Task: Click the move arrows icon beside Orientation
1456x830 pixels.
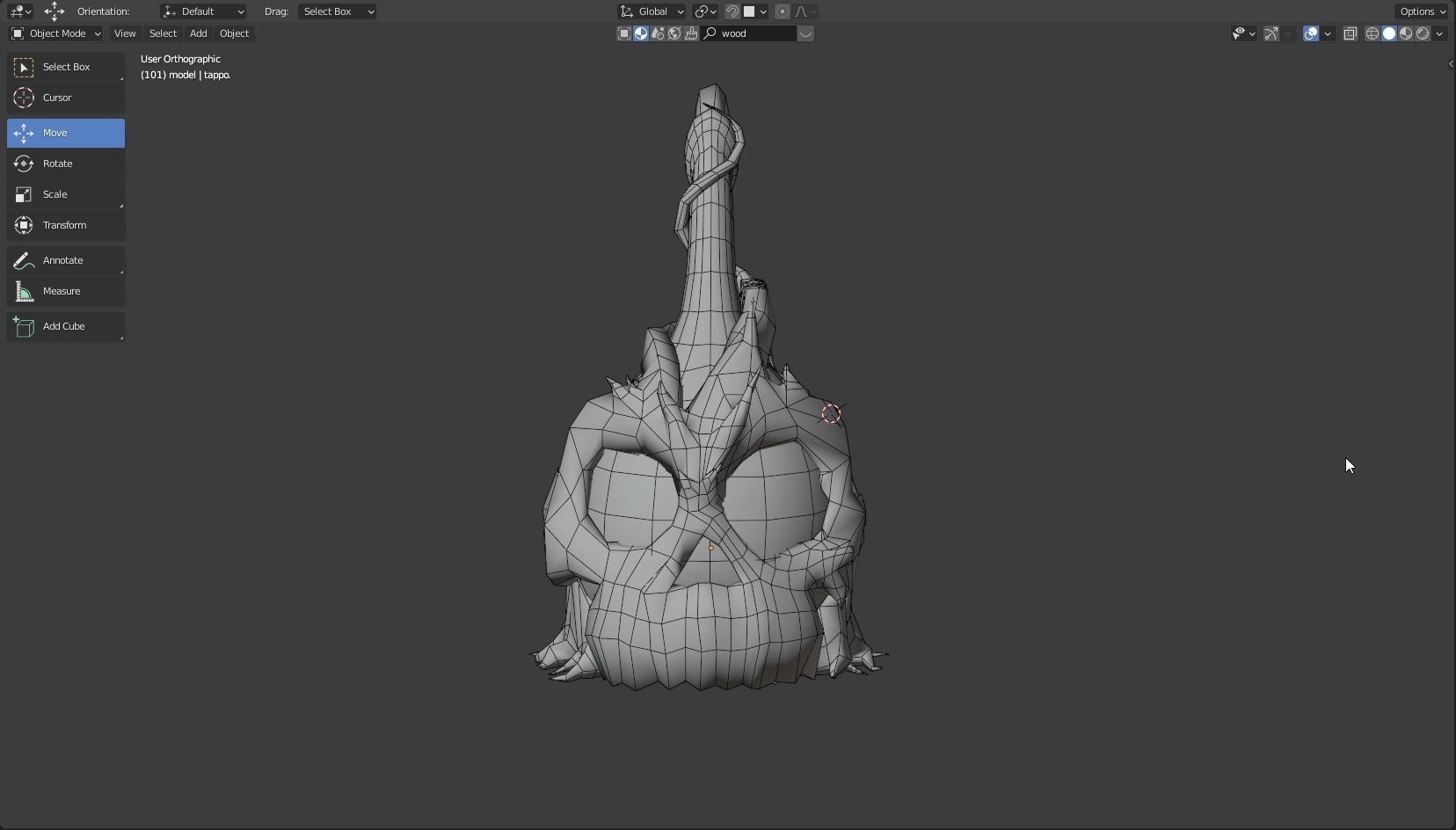Action: point(55,11)
